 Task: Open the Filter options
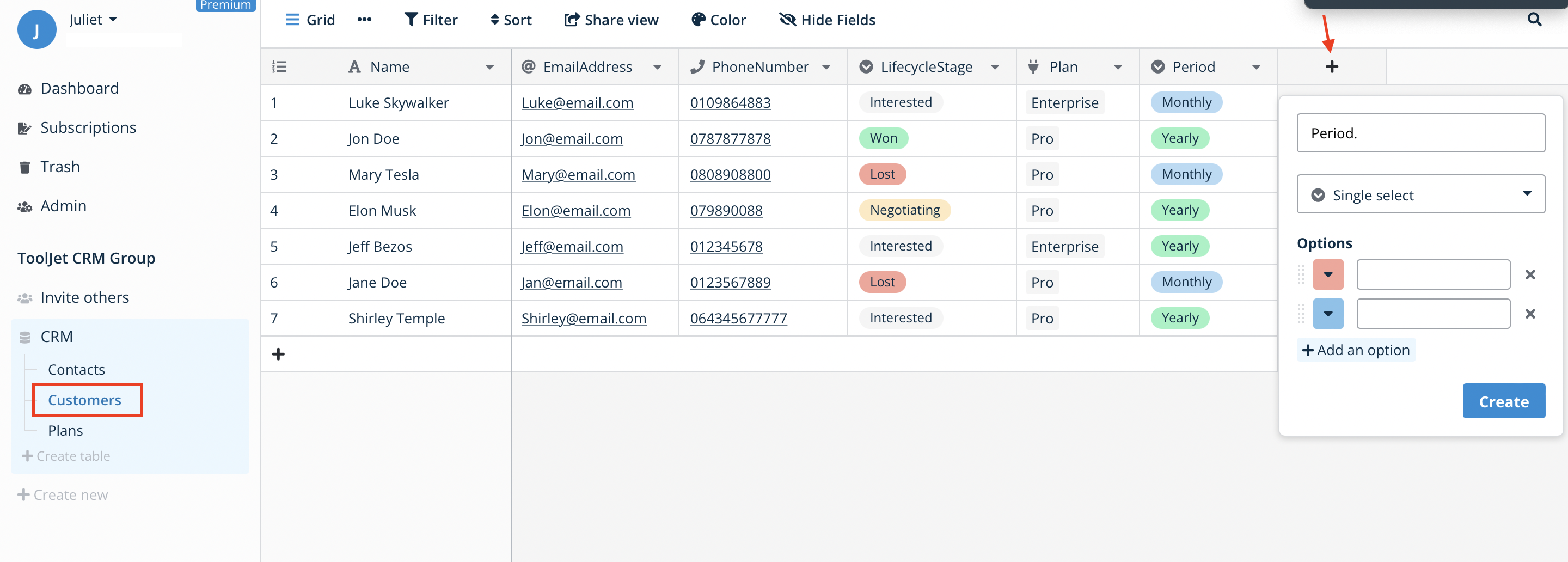tap(430, 19)
